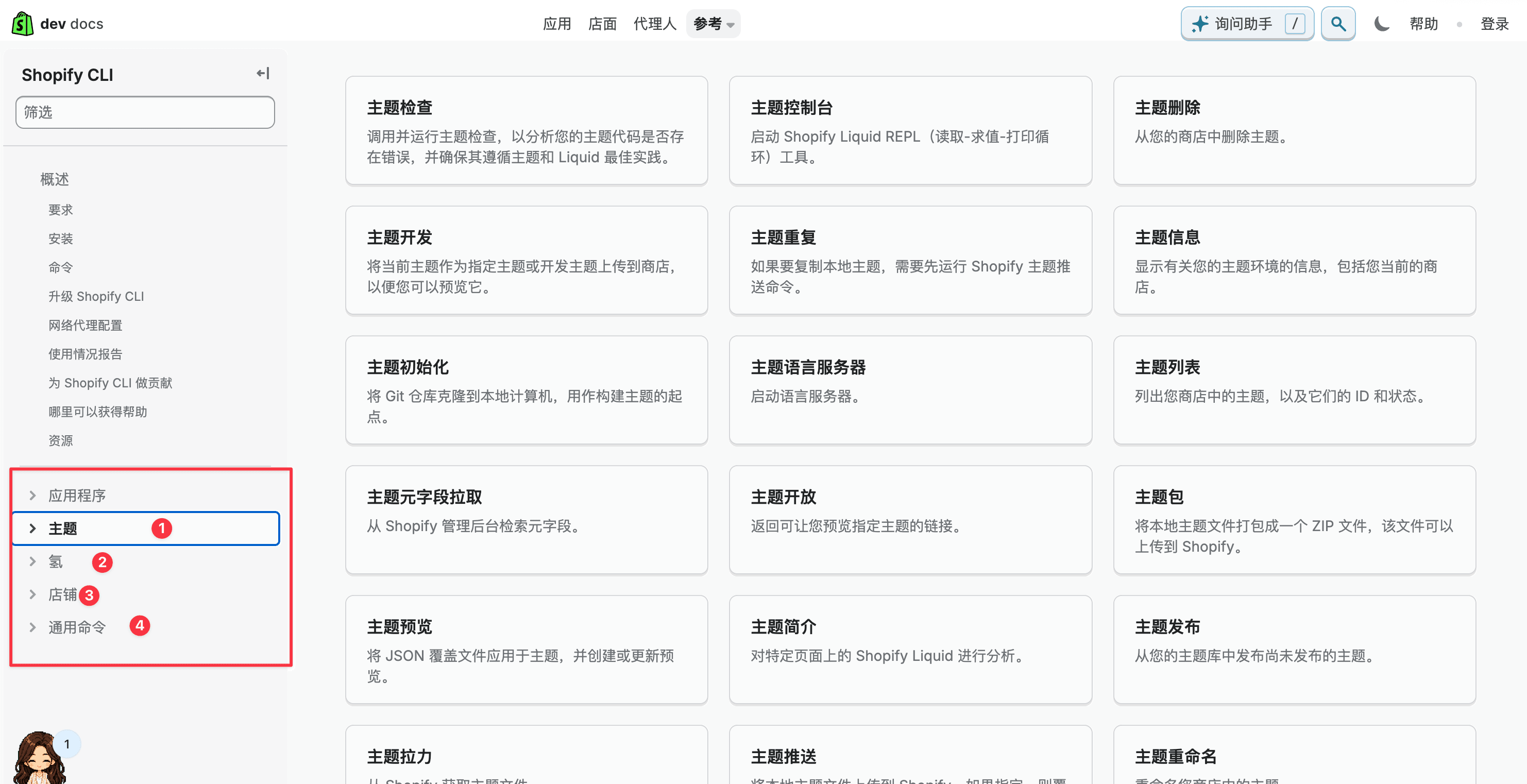Viewport: 1527px width, 784px height.
Task: Go to 应用 in top navigation
Action: click(x=556, y=24)
